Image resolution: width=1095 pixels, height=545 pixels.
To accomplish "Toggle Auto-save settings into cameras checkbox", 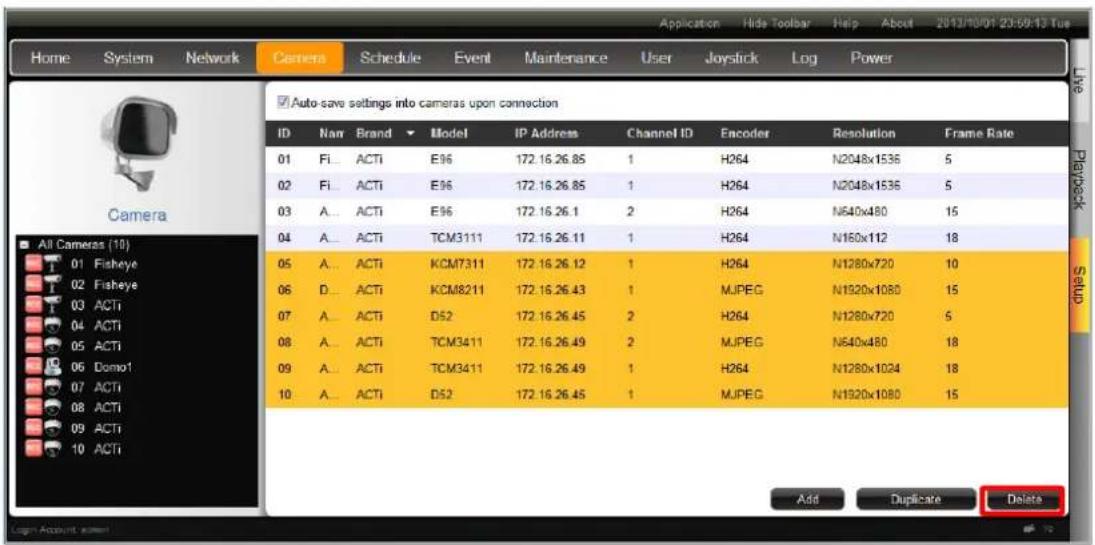I will pyautogui.click(x=284, y=103).
